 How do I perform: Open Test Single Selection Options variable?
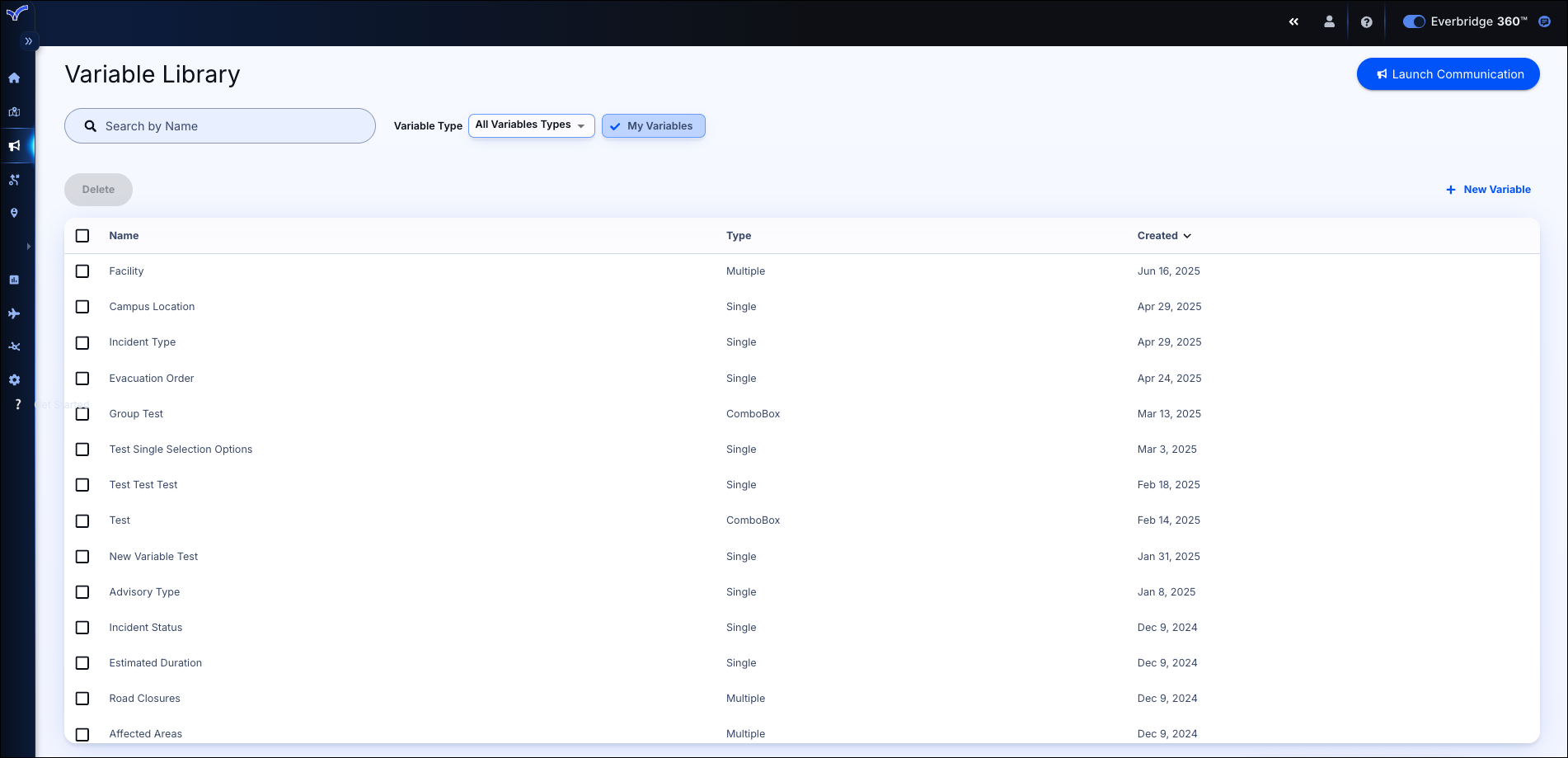click(181, 450)
